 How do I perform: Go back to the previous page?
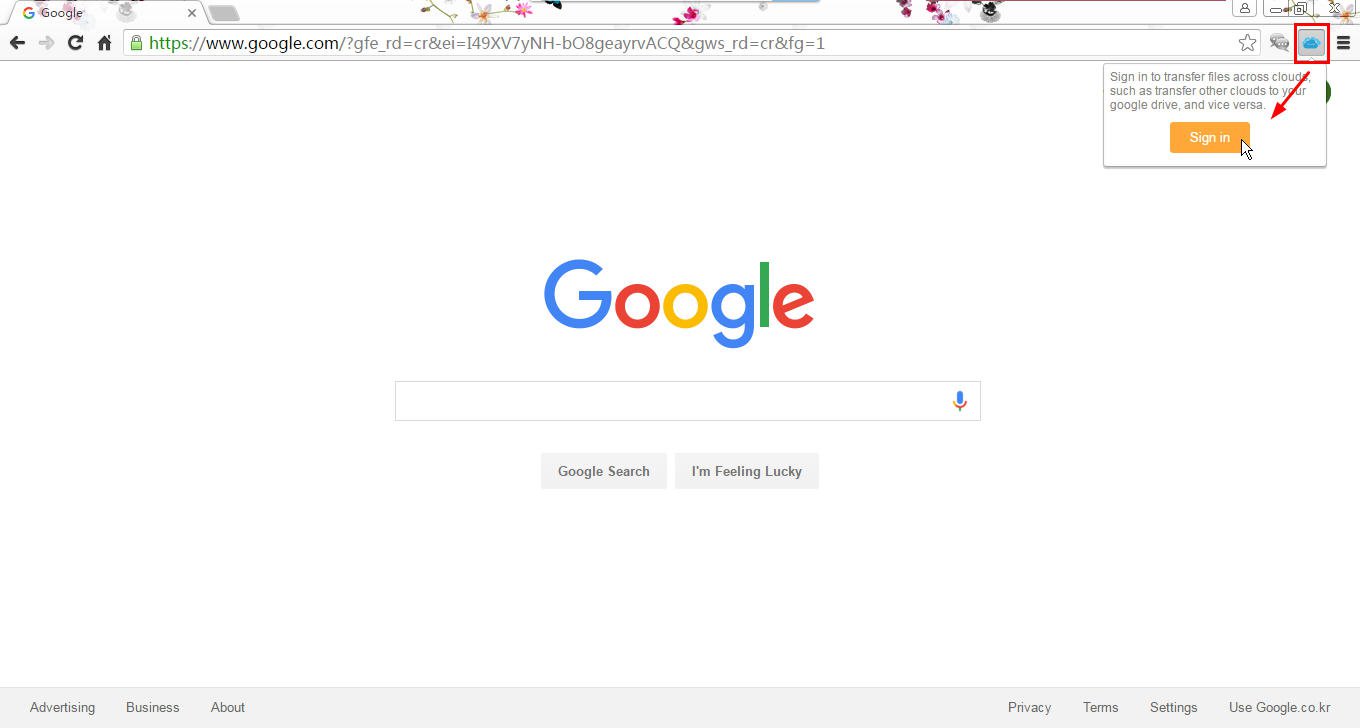click(17, 43)
